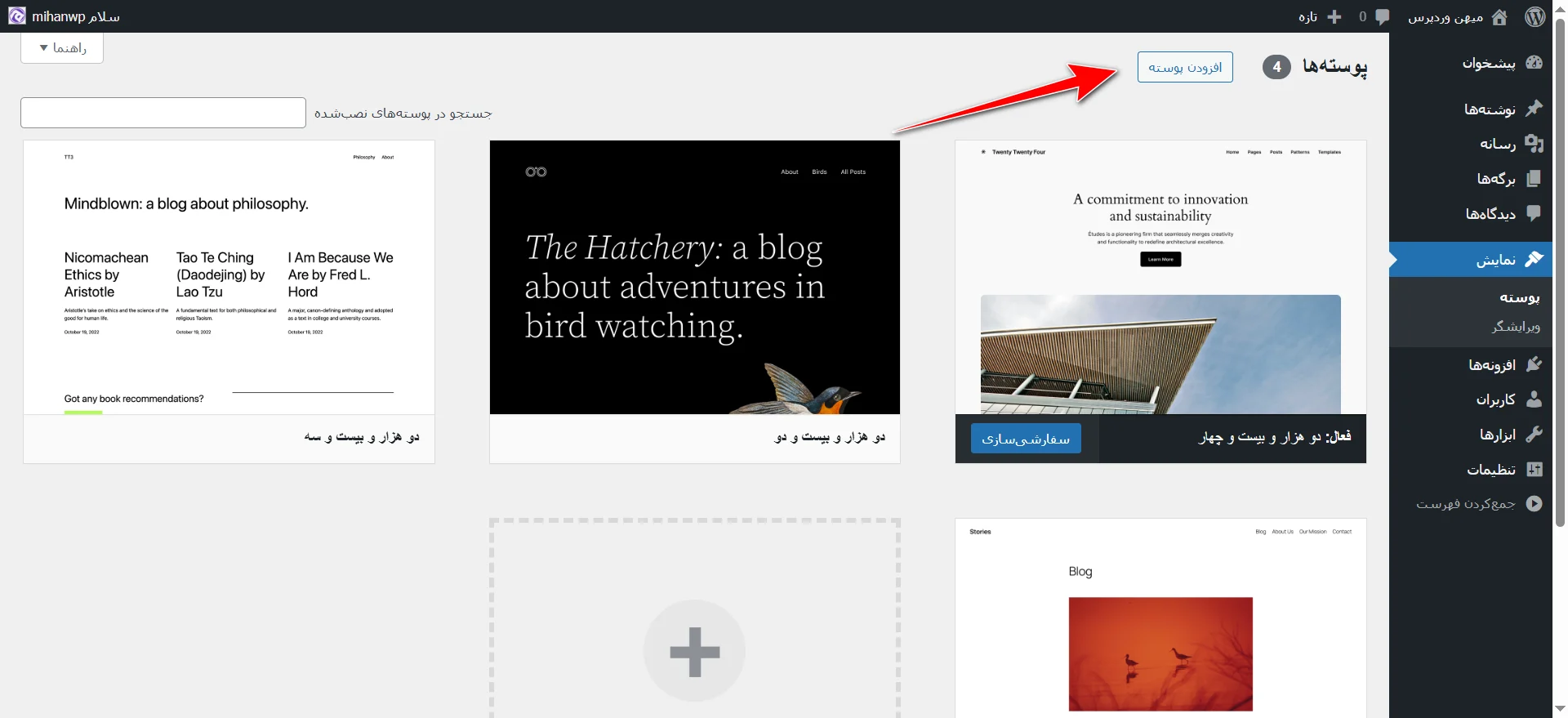The width and height of the screenshot is (1568, 718).
Task: Open the رسانه menu
Action: tap(1471, 143)
